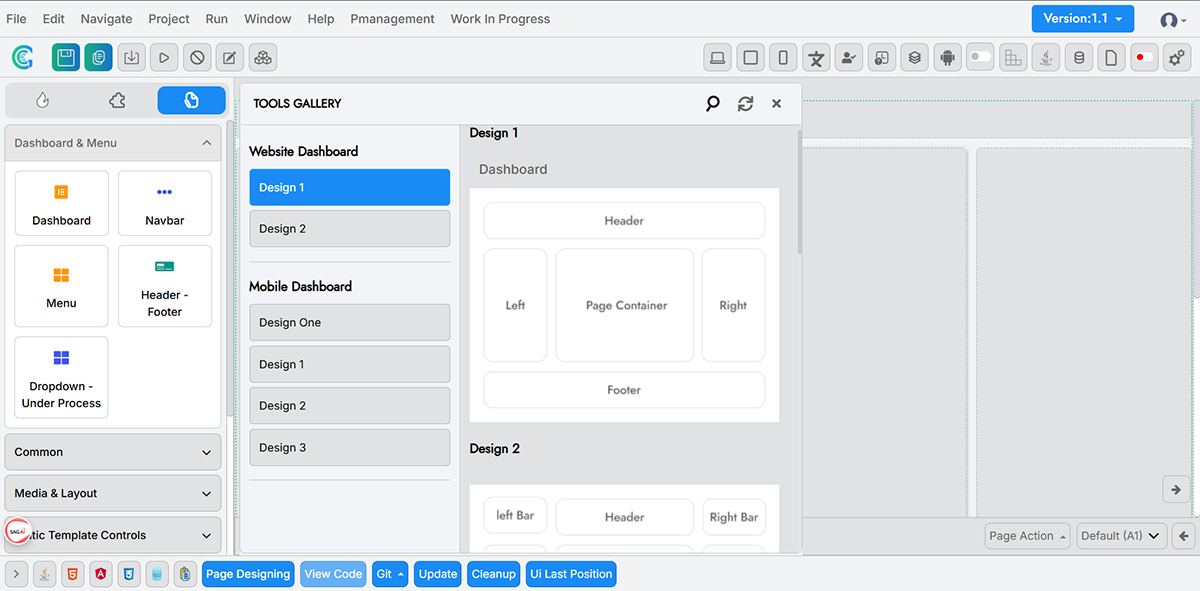Switch to the flame tab in the left panel
Image resolution: width=1200 pixels, height=591 pixels.
[x=42, y=100]
